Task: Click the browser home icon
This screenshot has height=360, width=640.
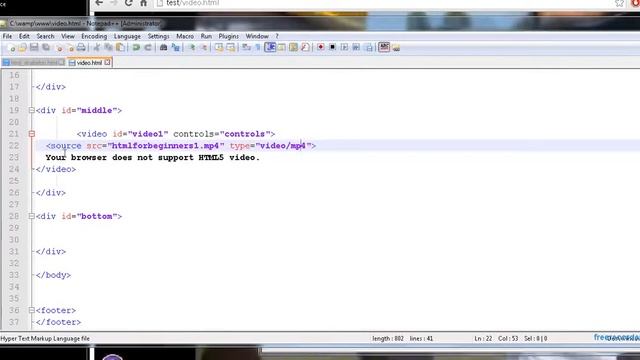Action: pos(143,3)
